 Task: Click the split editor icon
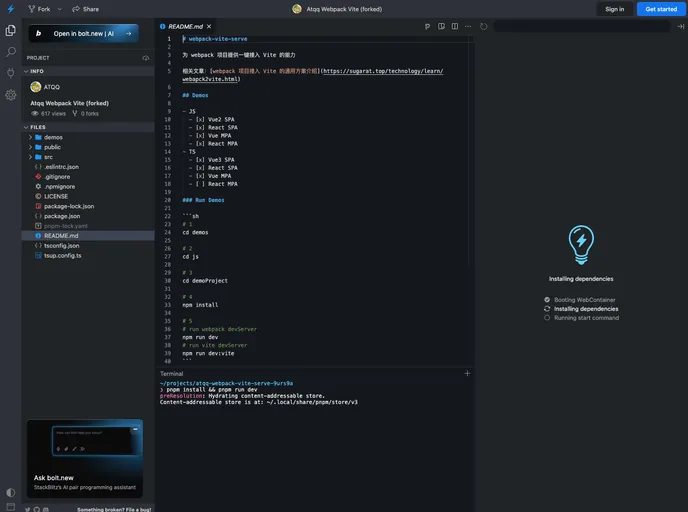(x=455, y=26)
